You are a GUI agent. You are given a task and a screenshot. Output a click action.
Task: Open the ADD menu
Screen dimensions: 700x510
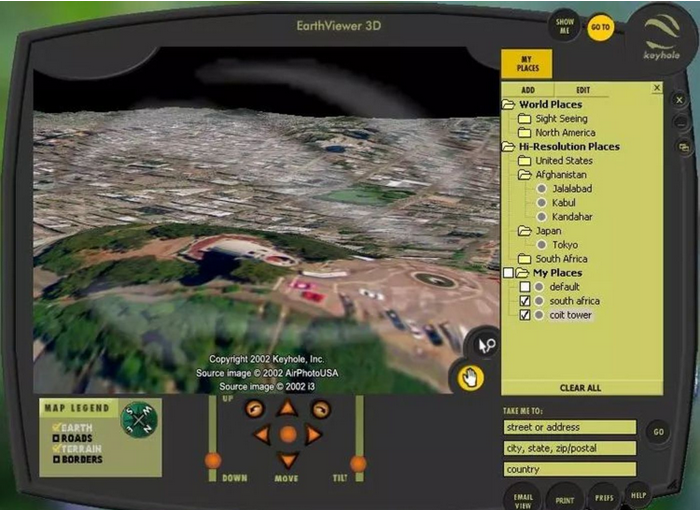tap(528, 90)
